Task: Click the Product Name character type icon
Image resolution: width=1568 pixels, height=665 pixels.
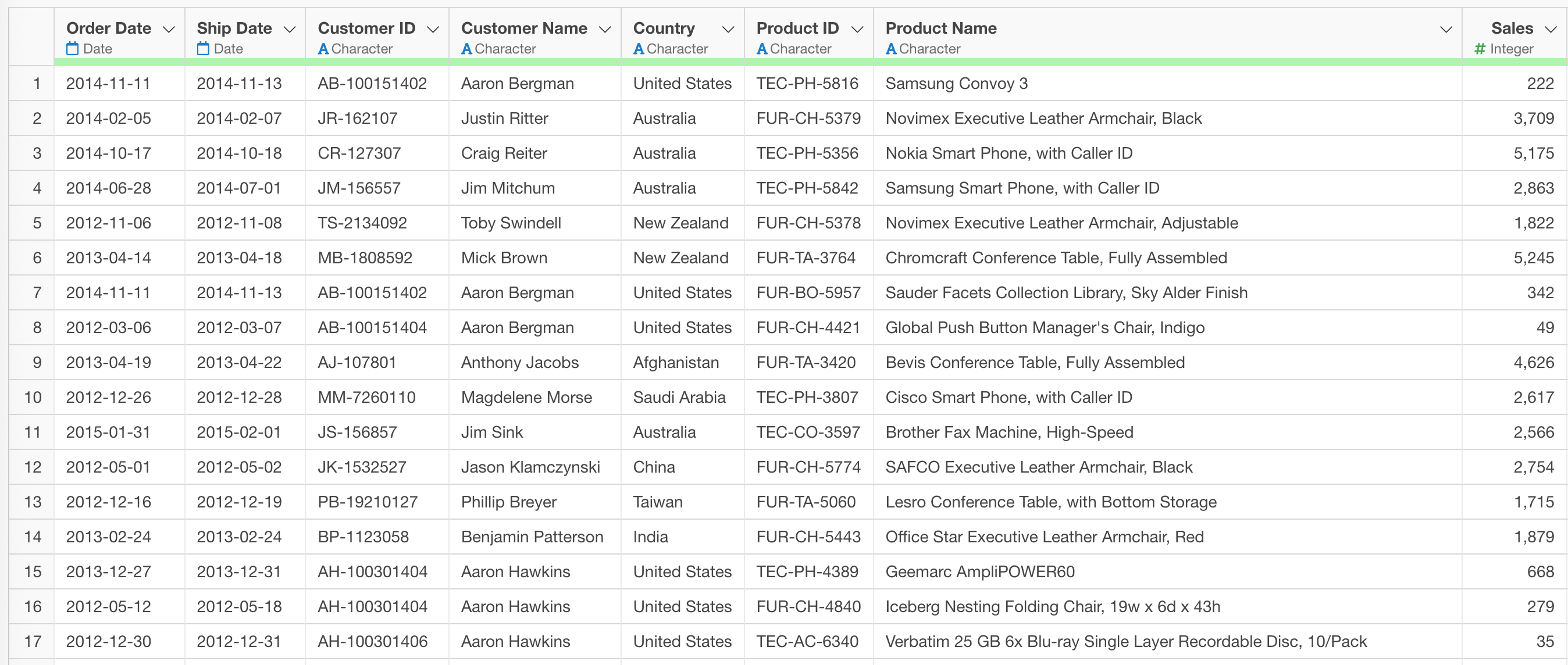Action: click(x=890, y=49)
